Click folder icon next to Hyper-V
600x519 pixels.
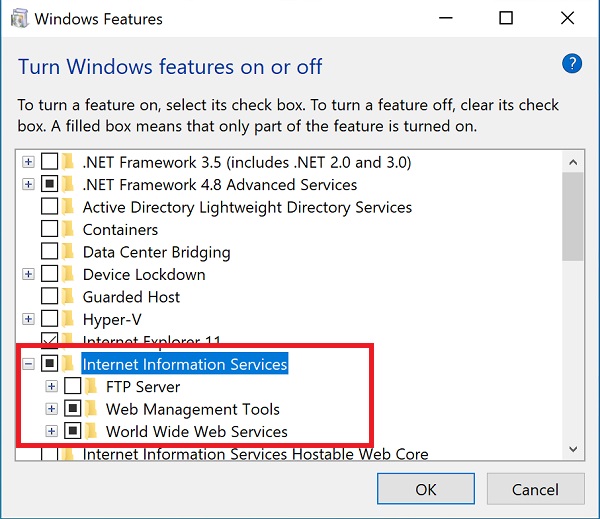click(68, 319)
